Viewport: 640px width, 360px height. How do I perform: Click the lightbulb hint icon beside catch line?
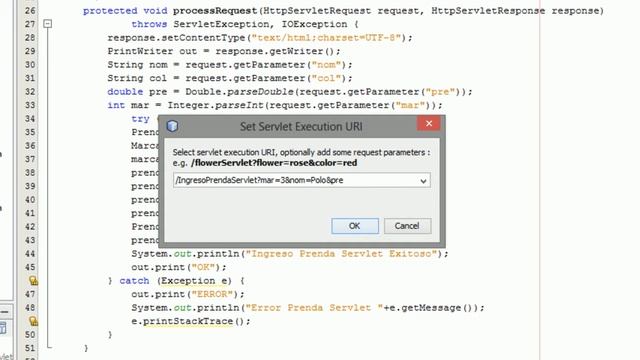tap(33, 280)
